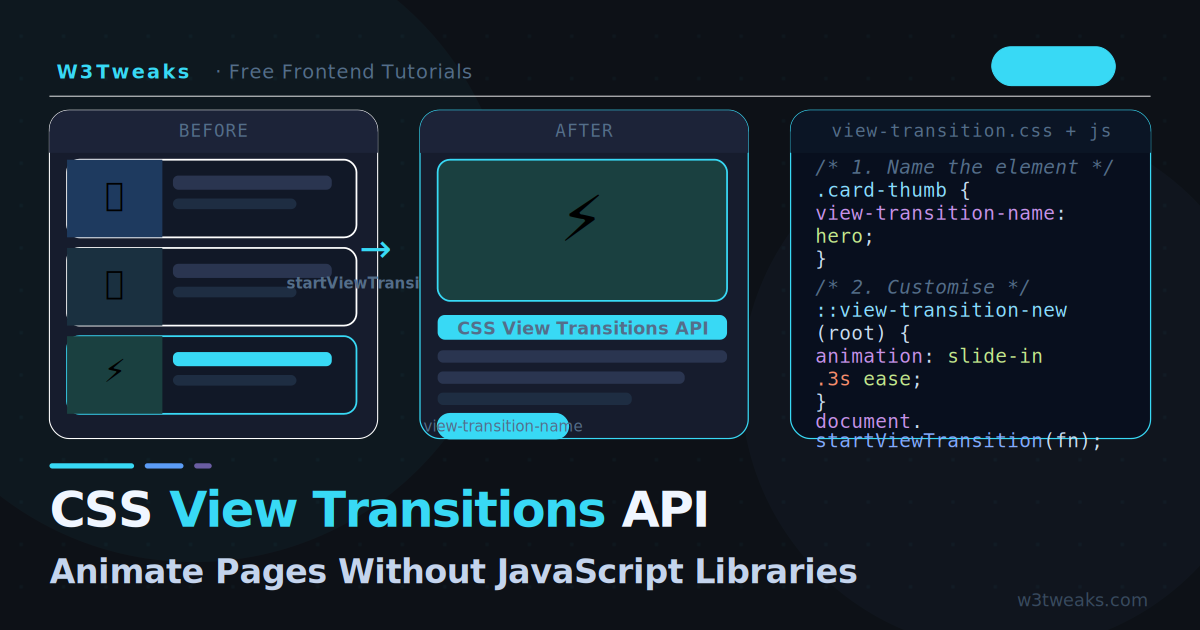Select the "/* 1. Name the element */" comment line
Image resolution: width=1200 pixels, height=630 pixels.
[964, 167]
